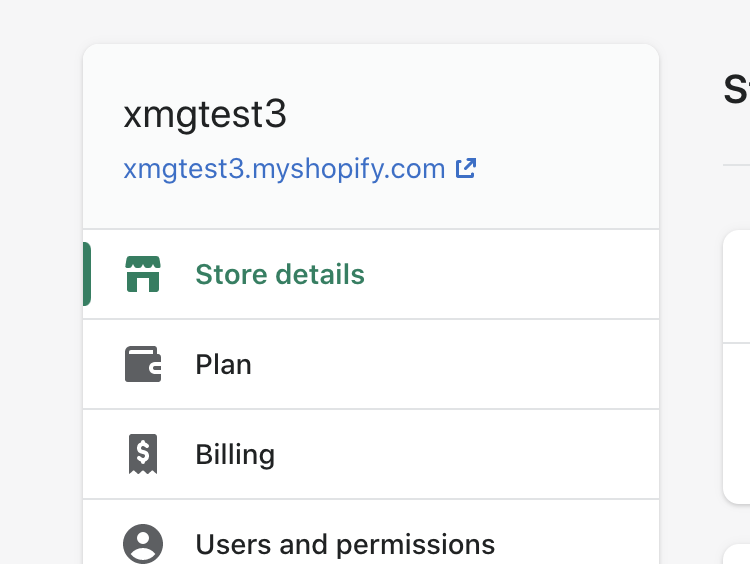Image resolution: width=750 pixels, height=564 pixels.
Task: Open the Plan settings section
Action: coord(223,365)
